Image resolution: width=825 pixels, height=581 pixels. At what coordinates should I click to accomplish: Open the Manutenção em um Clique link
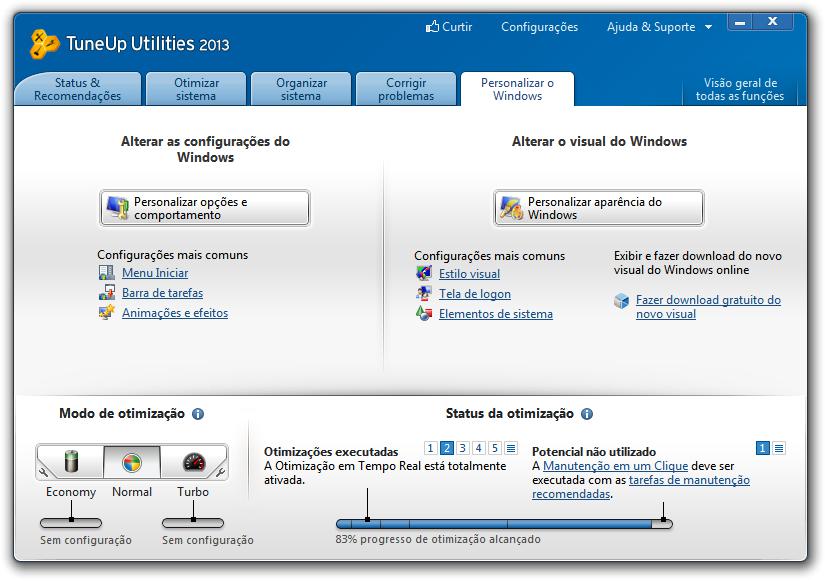(x=616, y=466)
